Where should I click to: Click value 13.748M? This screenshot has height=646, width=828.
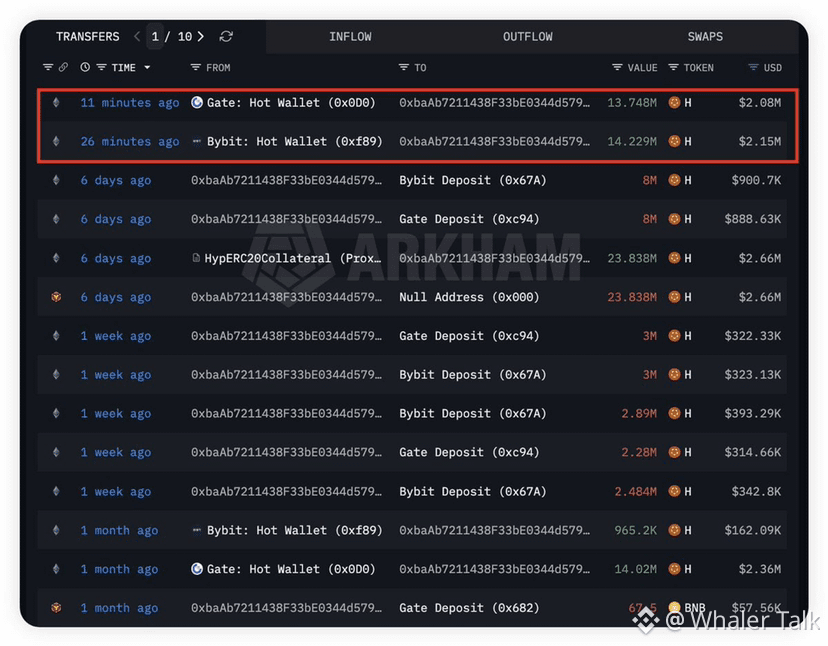pos(632,102)
